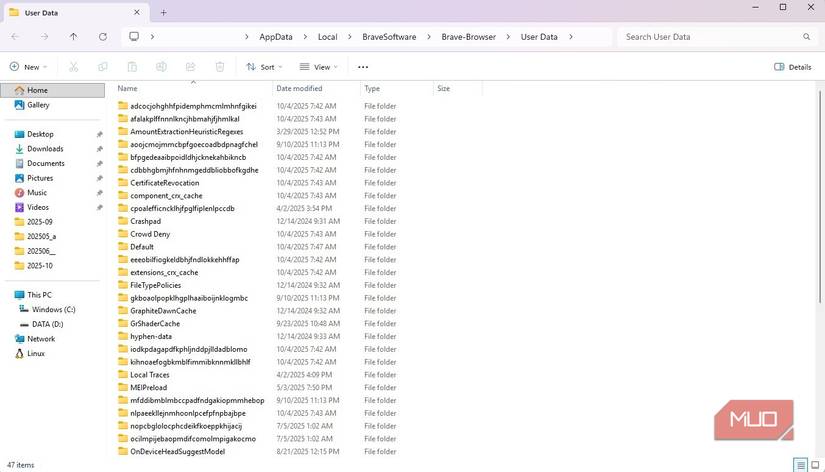Viewport: 825px width, 472px height.
Task: Click the This PC monitor icon in address bar
Action: [134, 36]
